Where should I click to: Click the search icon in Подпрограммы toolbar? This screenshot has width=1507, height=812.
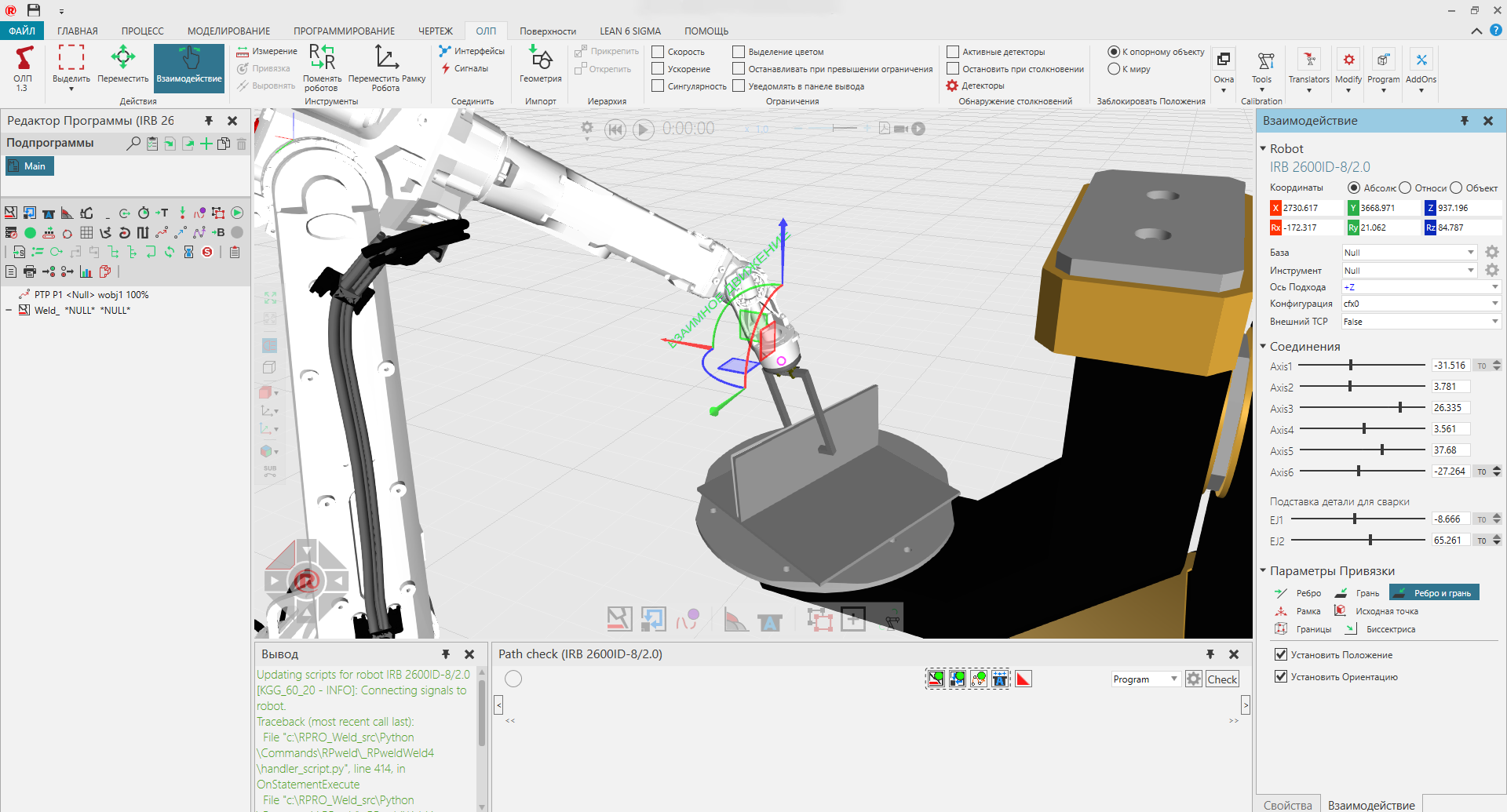tap(133, 144)
